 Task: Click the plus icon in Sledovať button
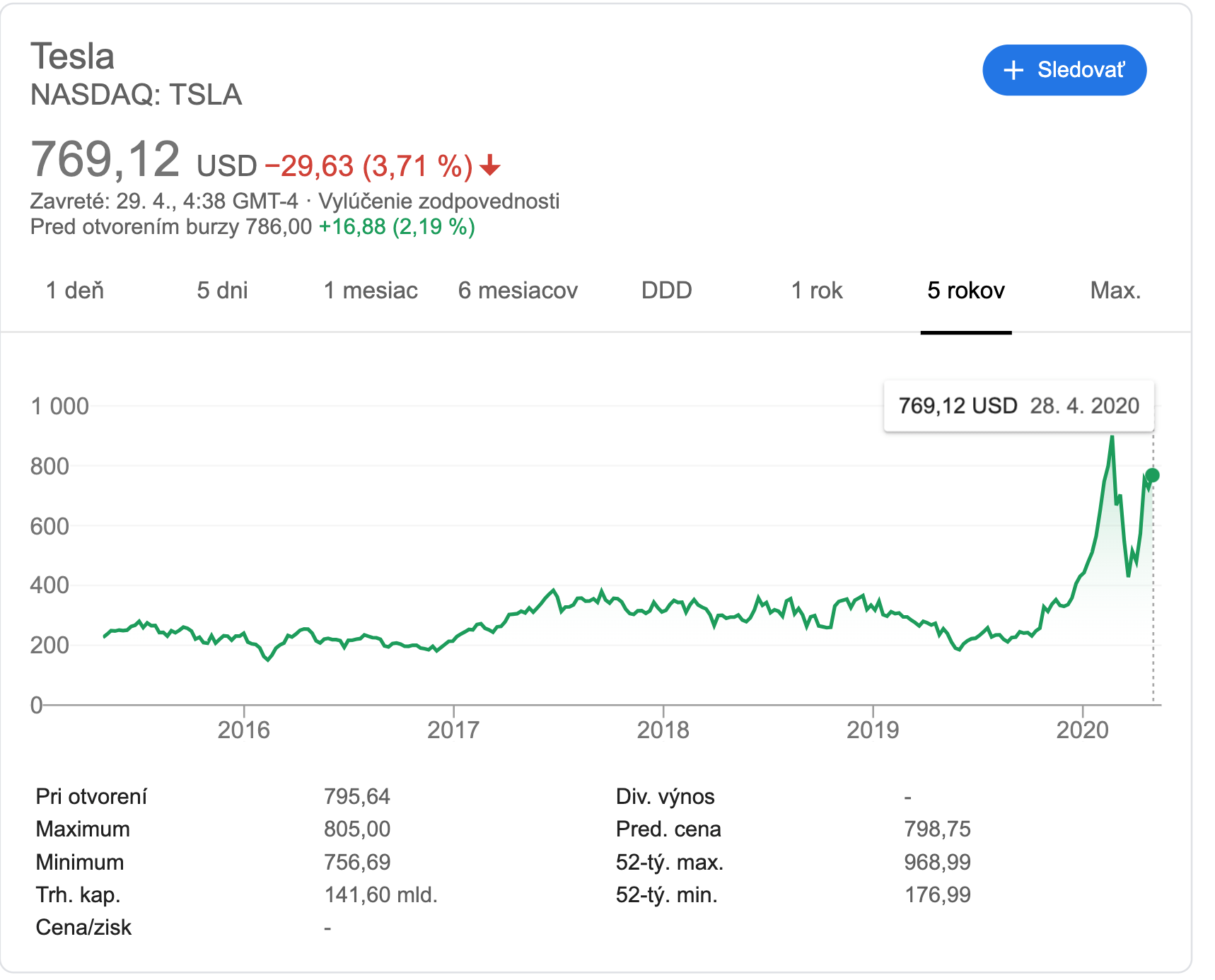[1013, 70]
